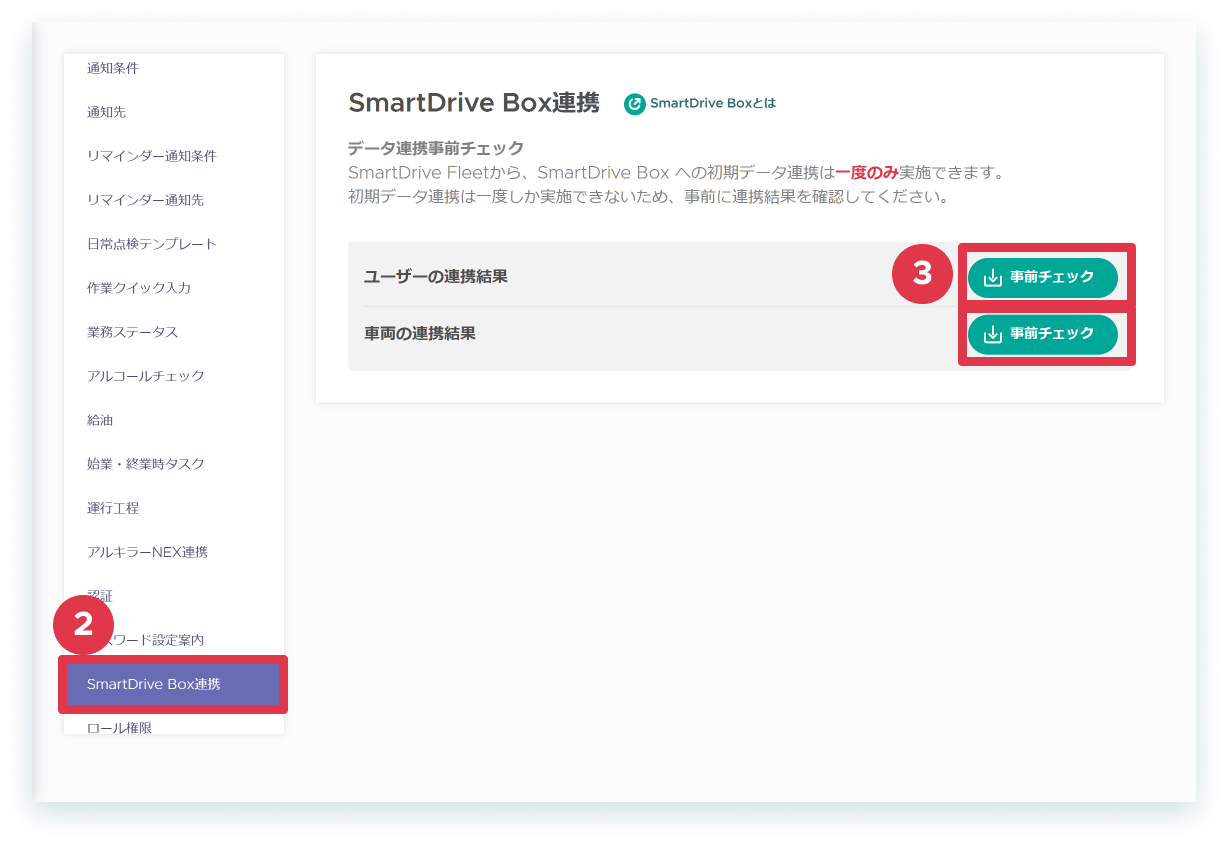
Task: Click the ユーザーの連携結果 row label
Action: coord(436,276)
